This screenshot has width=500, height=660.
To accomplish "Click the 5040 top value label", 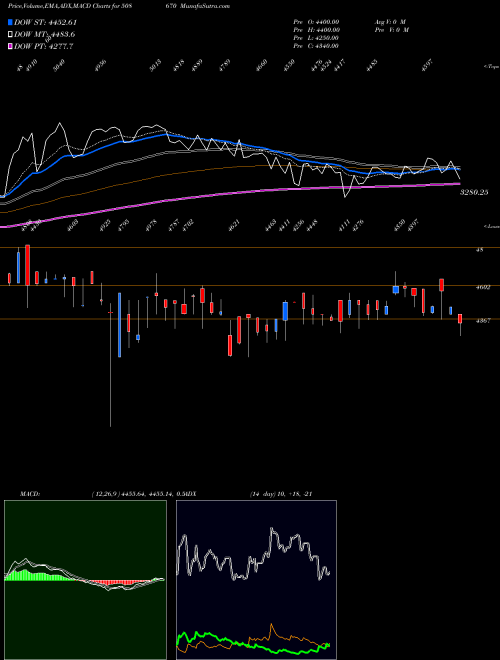I will pyautogui.click(x=59, y=66).
